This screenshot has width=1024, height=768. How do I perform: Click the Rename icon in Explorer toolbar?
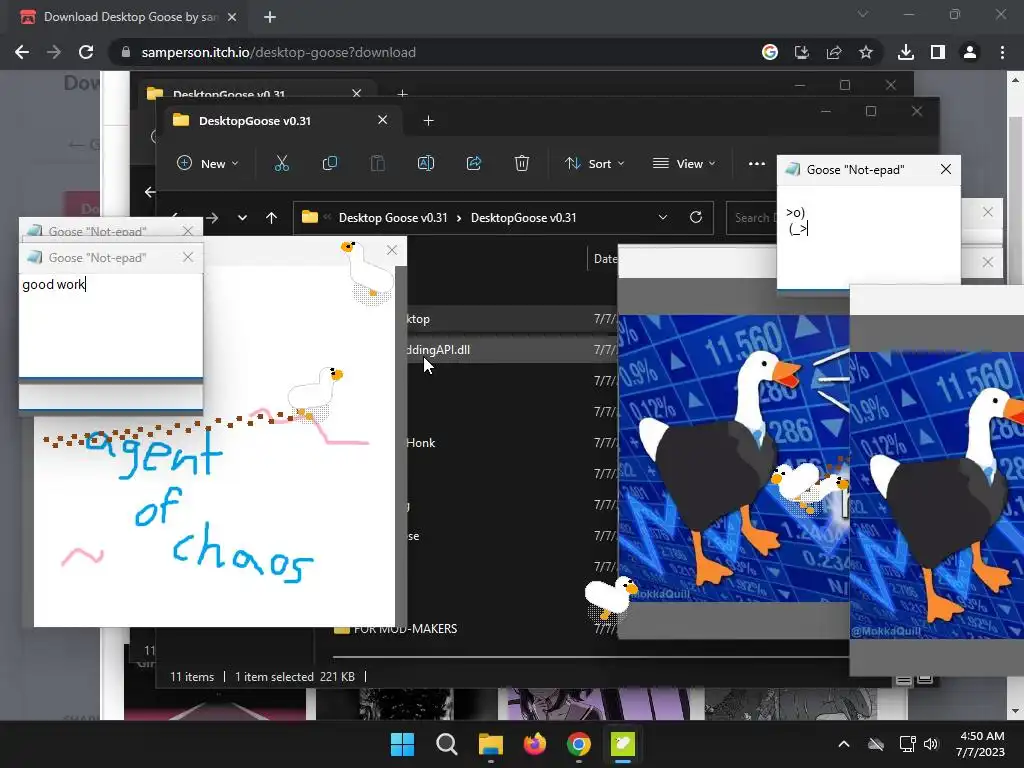point(426,163)
